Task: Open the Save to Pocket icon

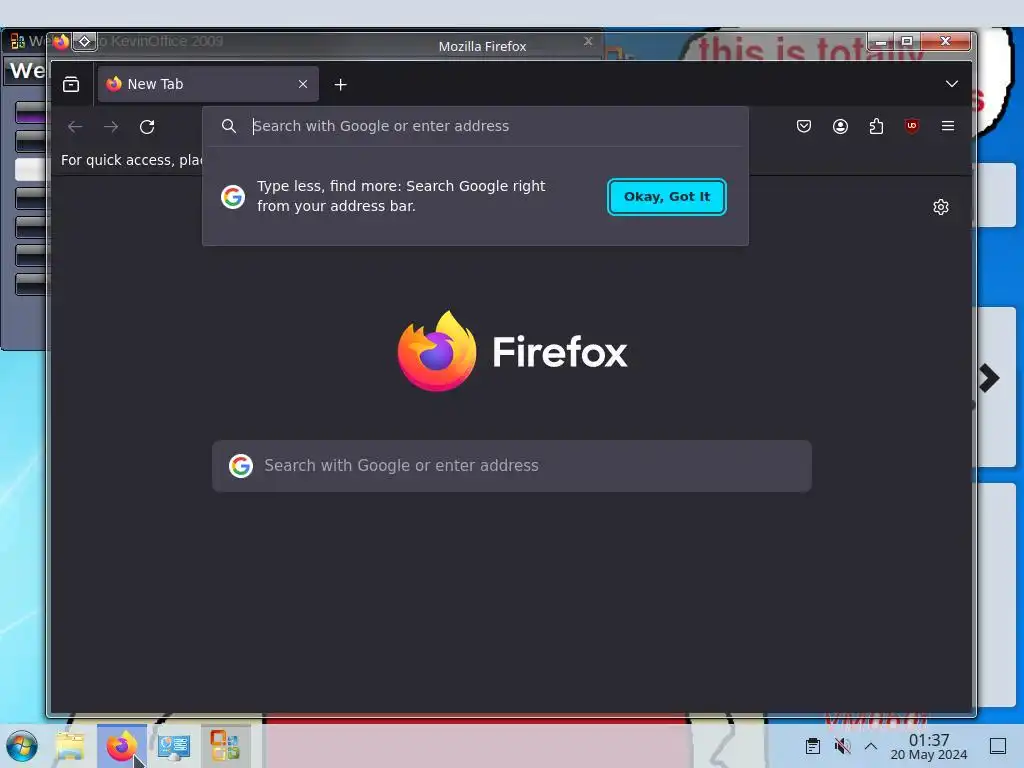Action: click(x=804, y=126)
